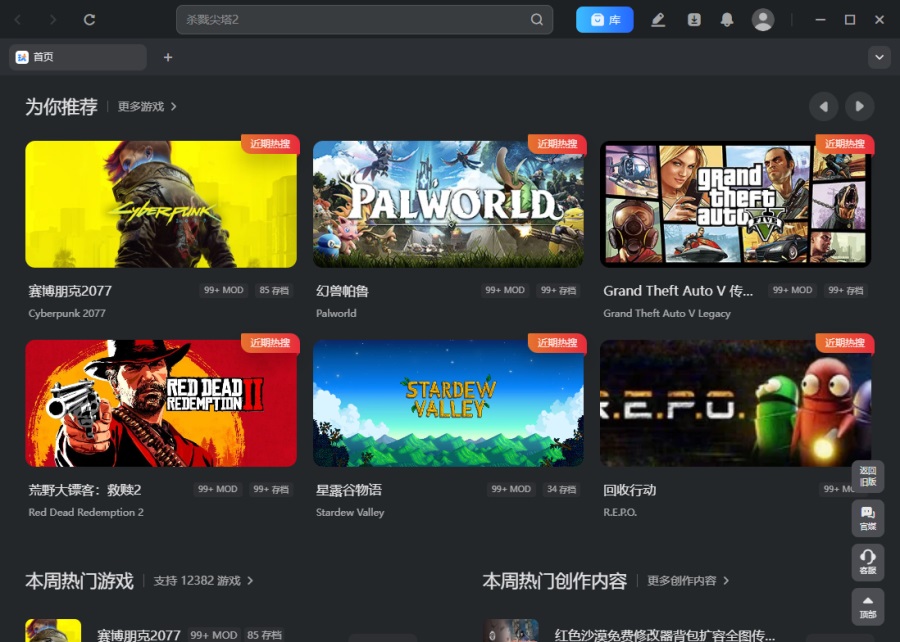Click the Red Dead Redemption 2 subtitle text
This screenshot has width=900, height=642.
point(86,512)
